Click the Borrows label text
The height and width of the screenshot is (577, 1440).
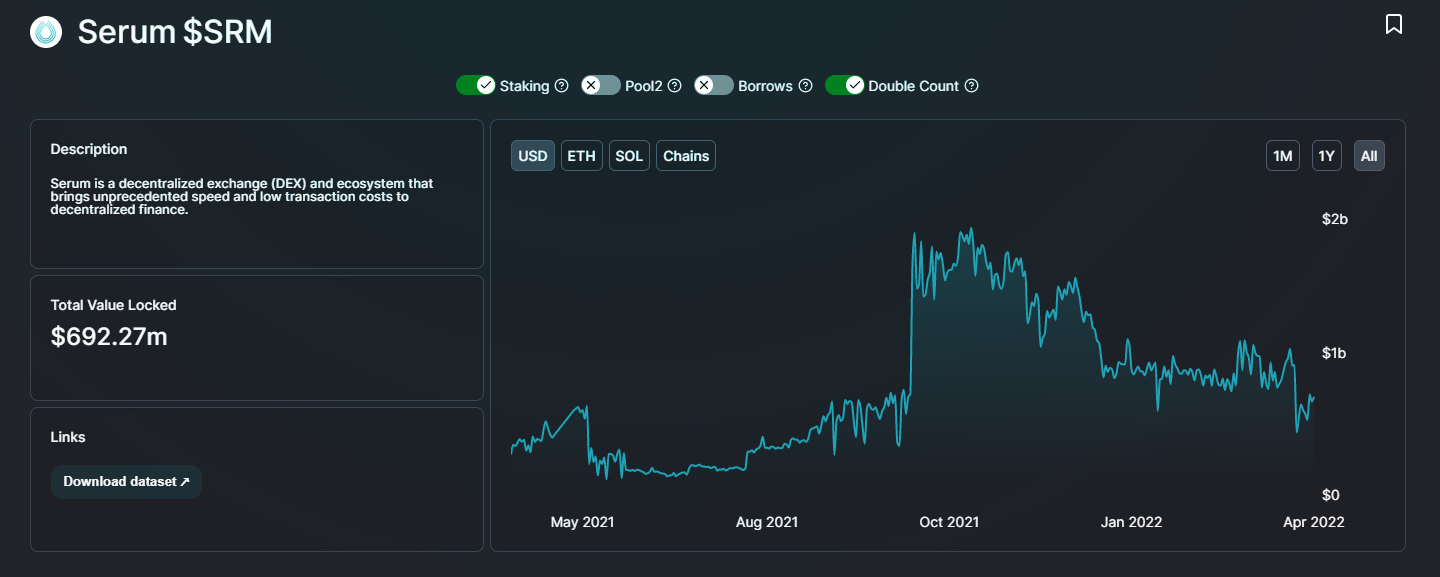[765, 86]
